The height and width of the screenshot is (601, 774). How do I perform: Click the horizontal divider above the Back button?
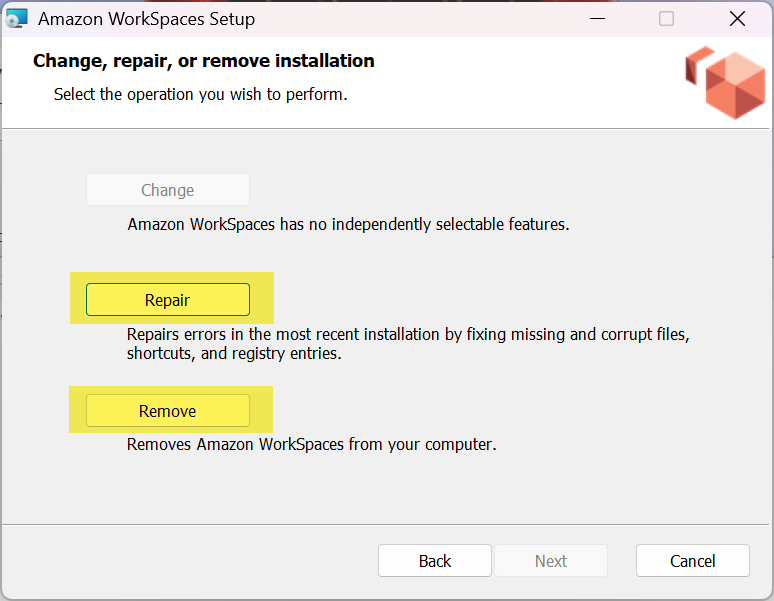tap(387, 524)
